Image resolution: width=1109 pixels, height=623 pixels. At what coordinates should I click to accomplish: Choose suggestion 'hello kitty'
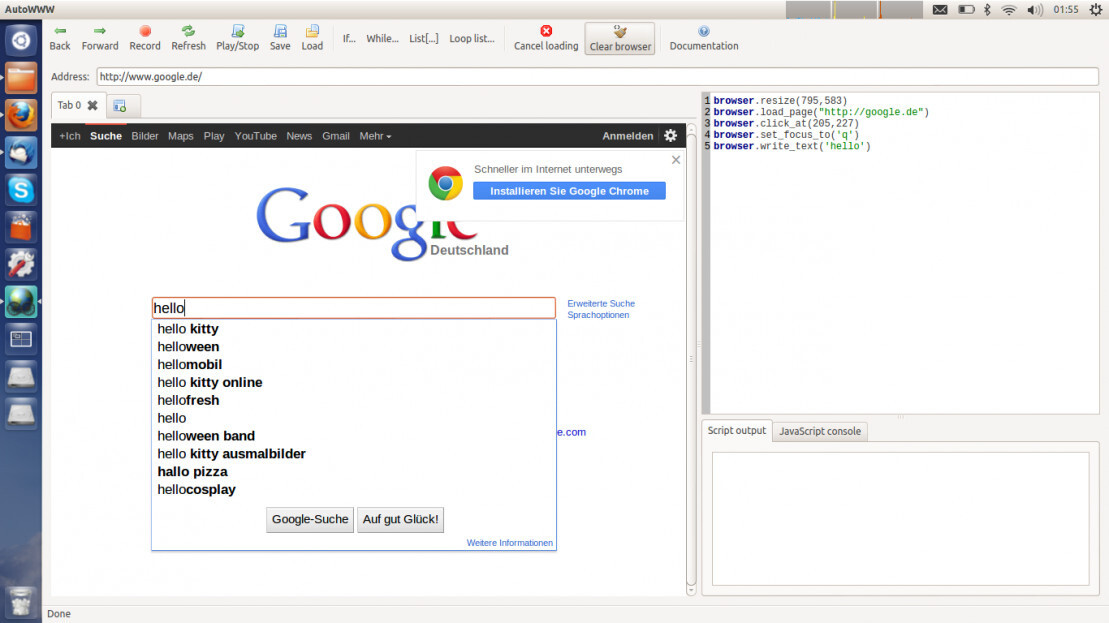354,329
